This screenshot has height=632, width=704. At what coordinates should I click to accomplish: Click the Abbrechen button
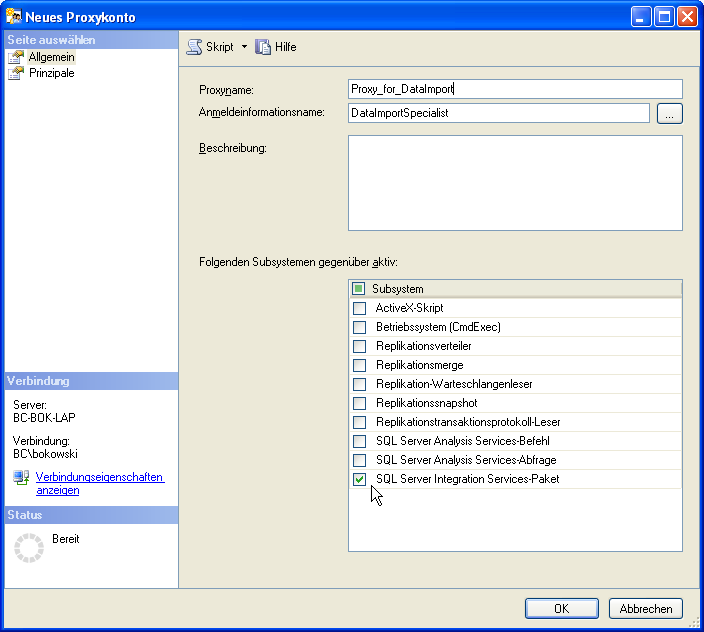pos(646,609)
